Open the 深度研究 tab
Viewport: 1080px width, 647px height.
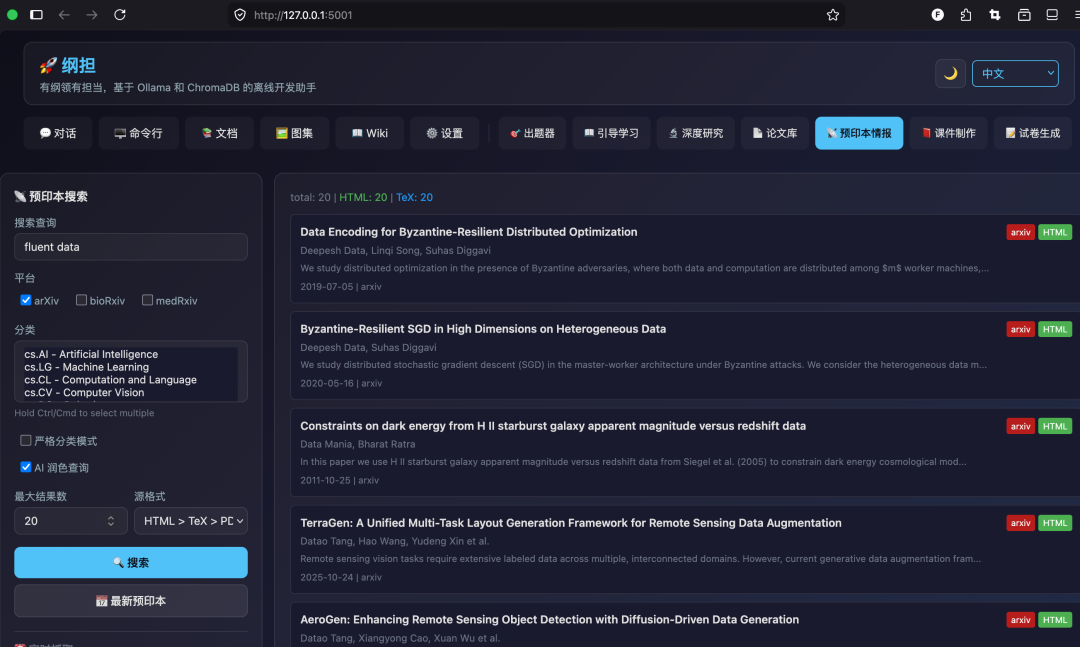point(696,133)
